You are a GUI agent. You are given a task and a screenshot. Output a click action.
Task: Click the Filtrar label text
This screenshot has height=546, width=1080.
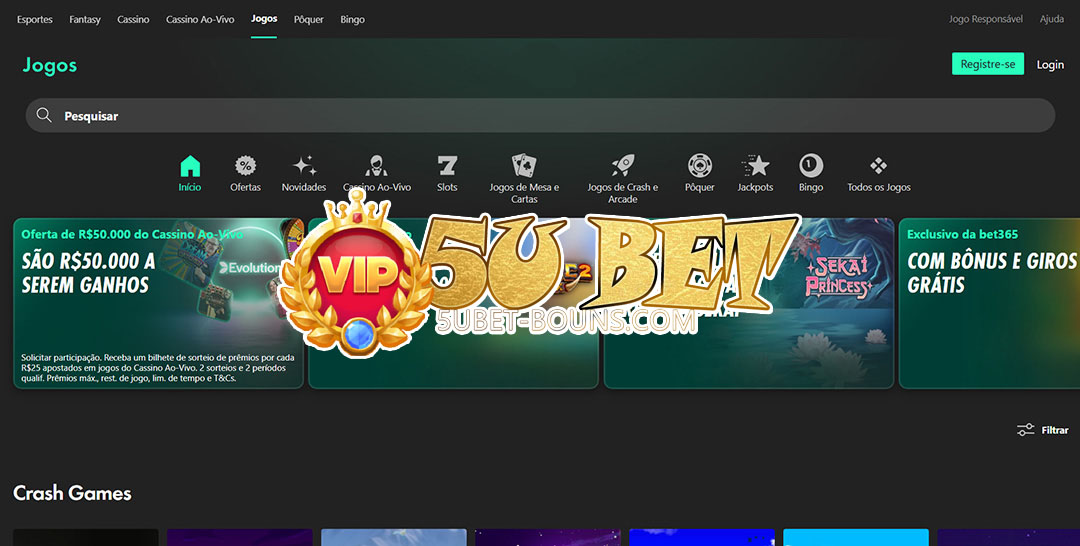(x=1055, y=430)
